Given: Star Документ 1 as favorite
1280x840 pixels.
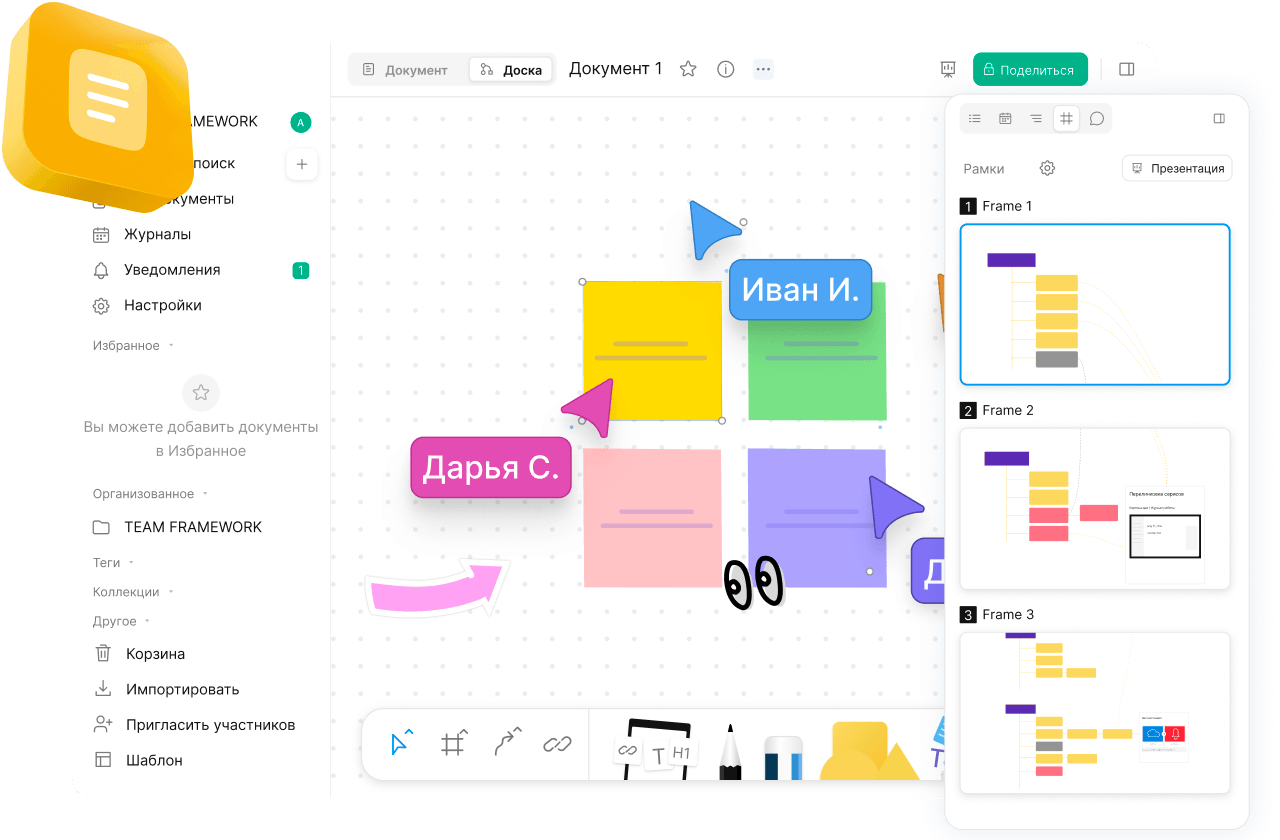Looking at the screenshot, I should click(x=688, y=69).
